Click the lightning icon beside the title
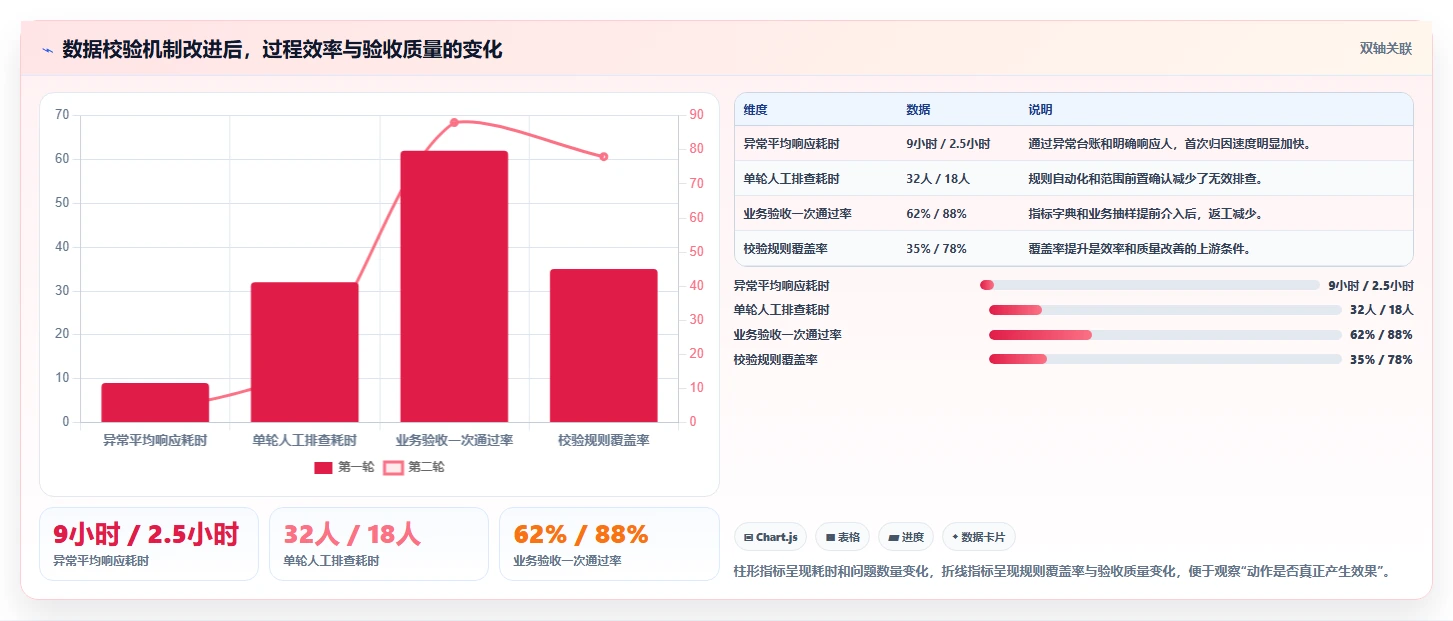The height and width of the screenshot is (621, 1453). click(x=47, y=50)
